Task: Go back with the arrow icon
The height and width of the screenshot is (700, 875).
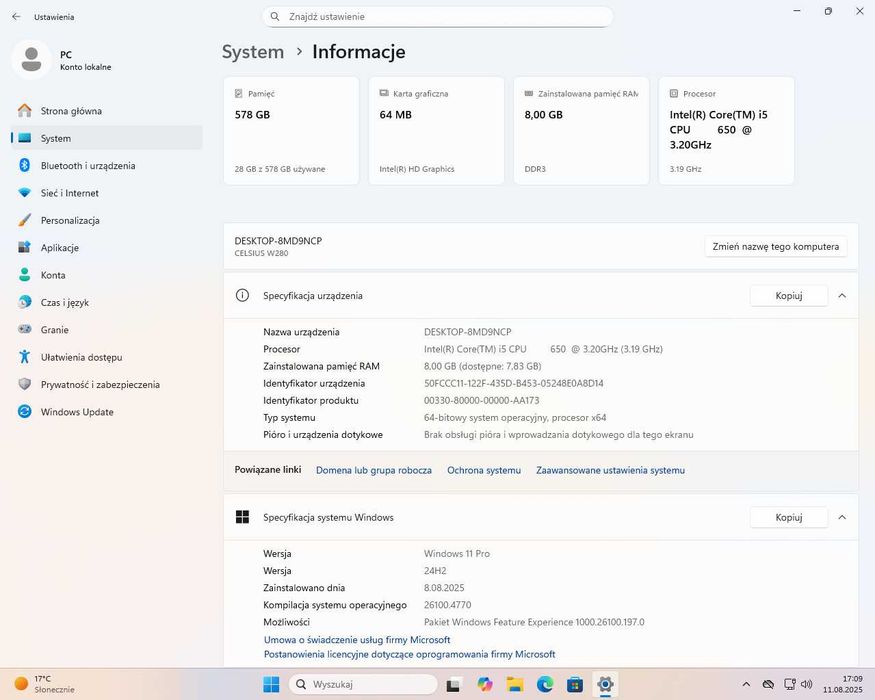Action: (x=16, y=17)
